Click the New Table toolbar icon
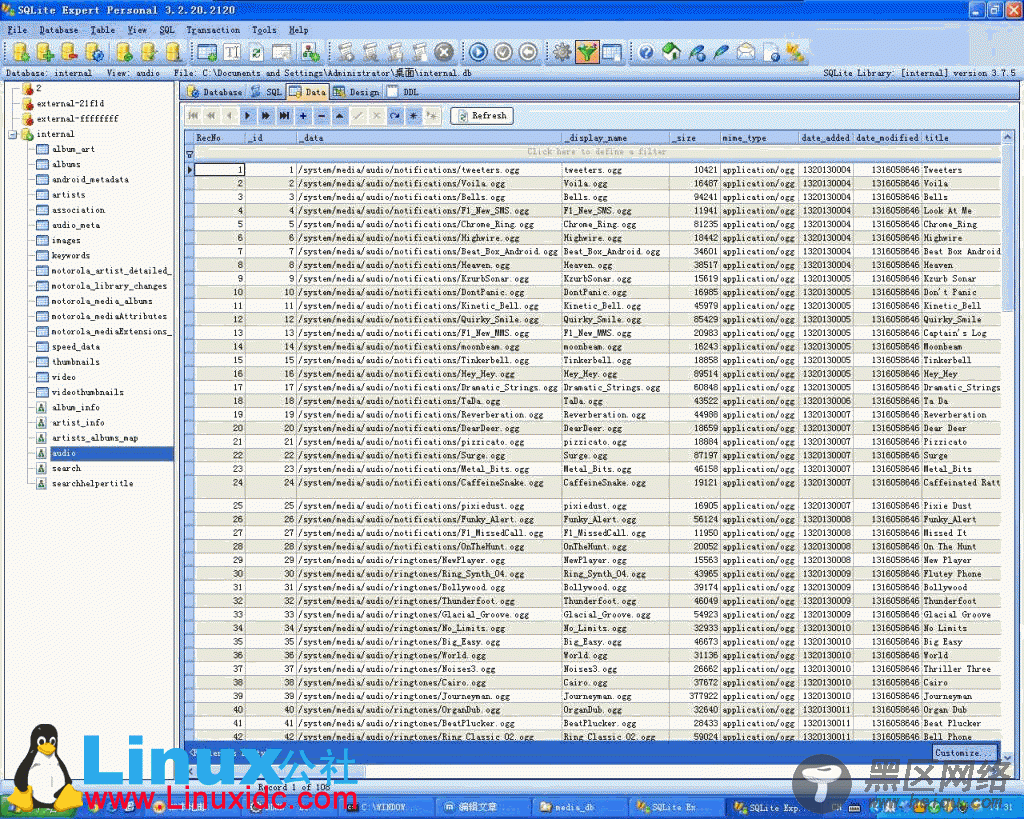 (x=207, y=52)
